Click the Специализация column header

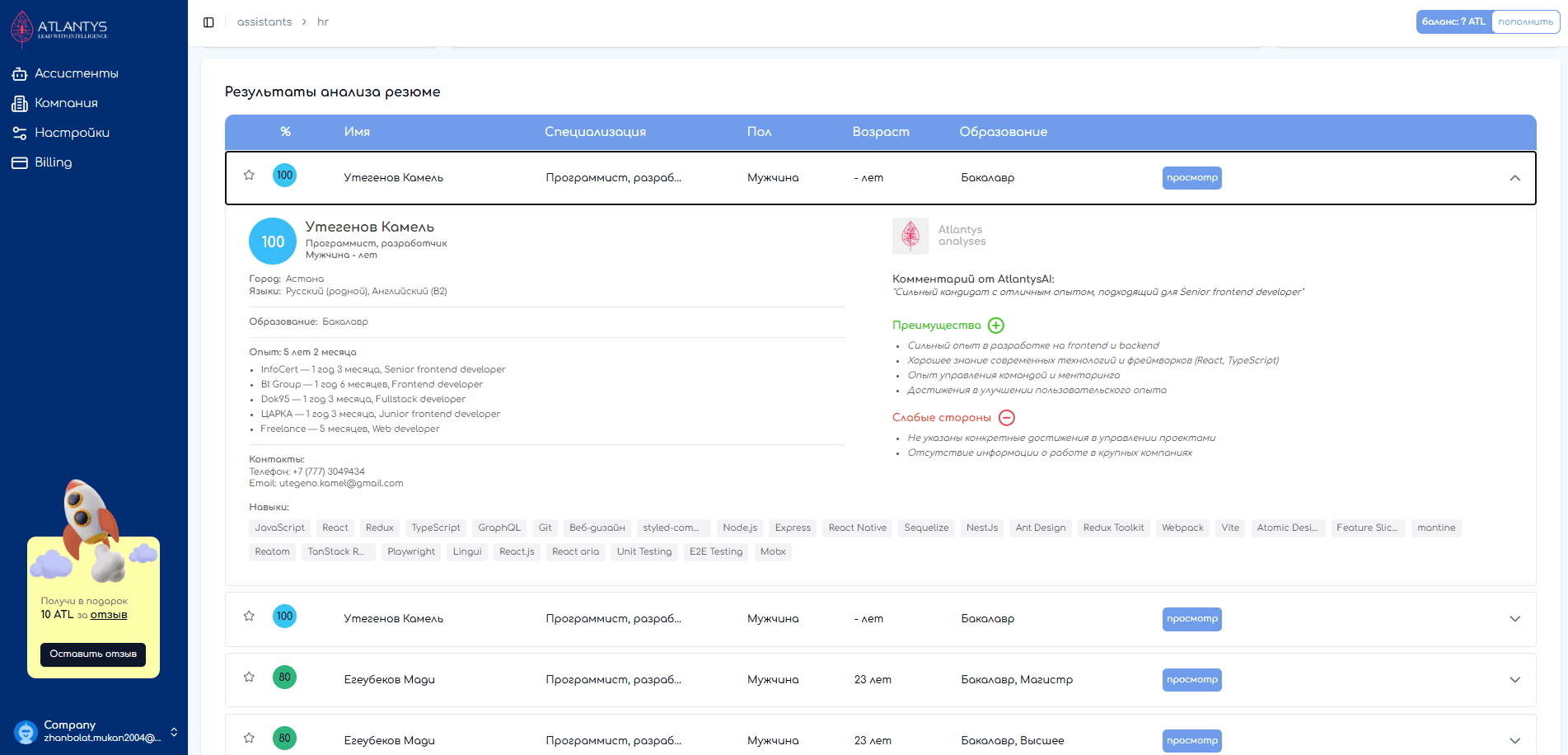pyautogui.click(x=595, y=132)
